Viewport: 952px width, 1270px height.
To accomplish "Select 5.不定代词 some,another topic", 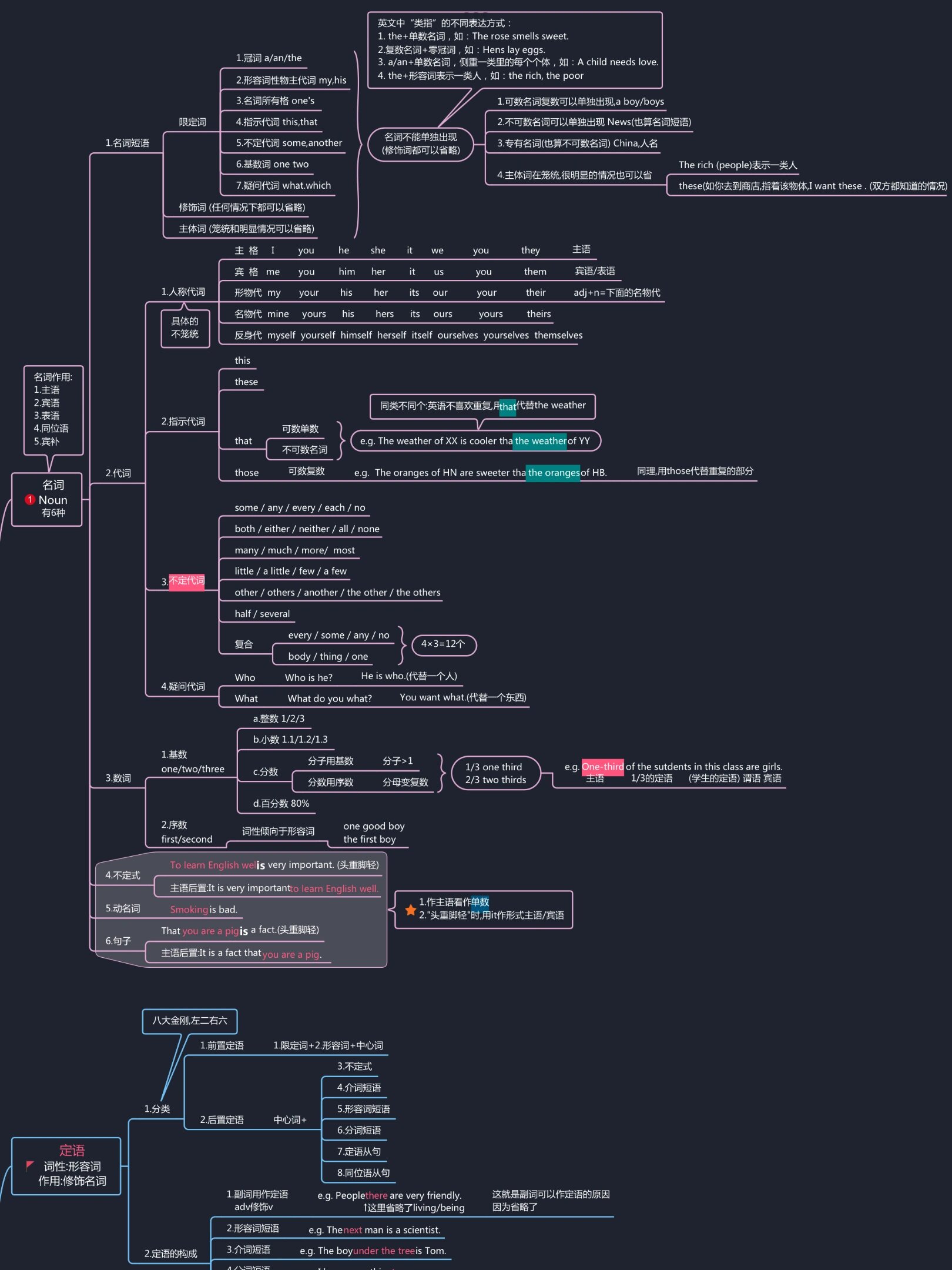I will 289,143.
